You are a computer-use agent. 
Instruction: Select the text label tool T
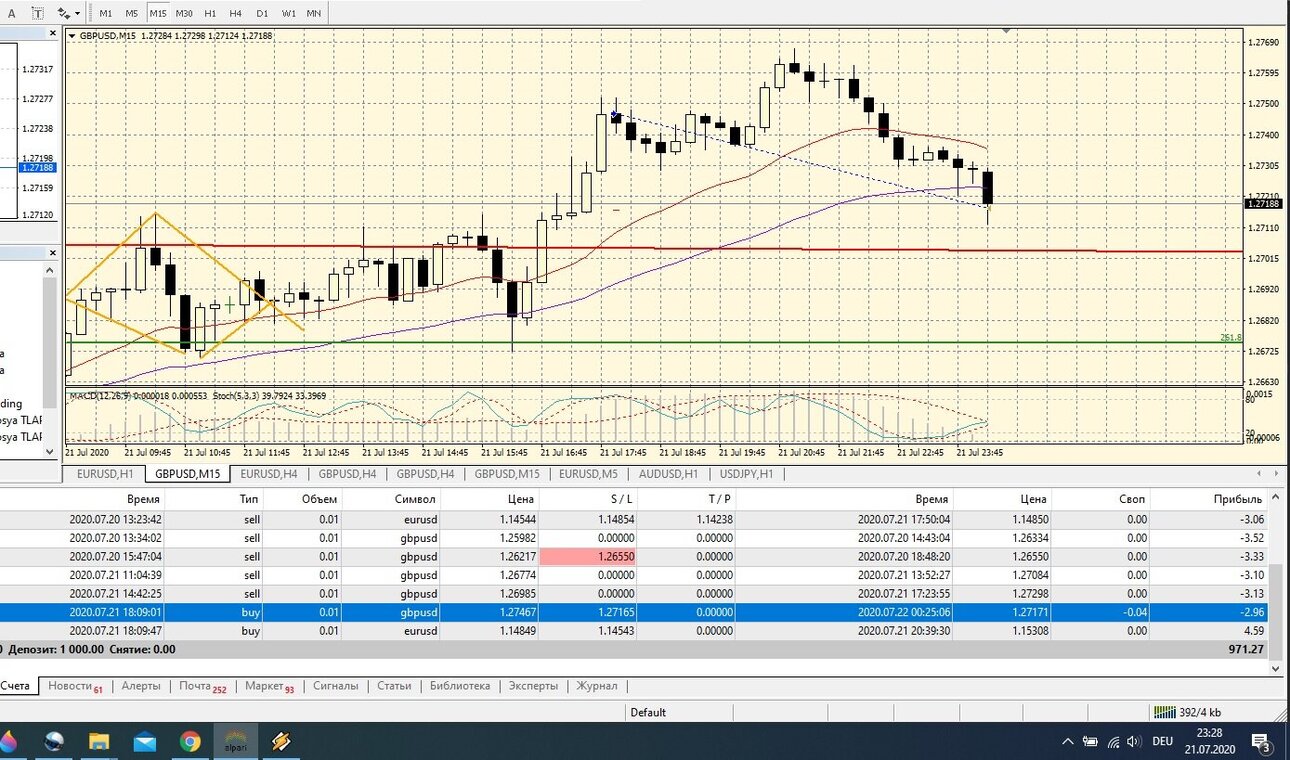pyautogui.click(x=39, y=13)
